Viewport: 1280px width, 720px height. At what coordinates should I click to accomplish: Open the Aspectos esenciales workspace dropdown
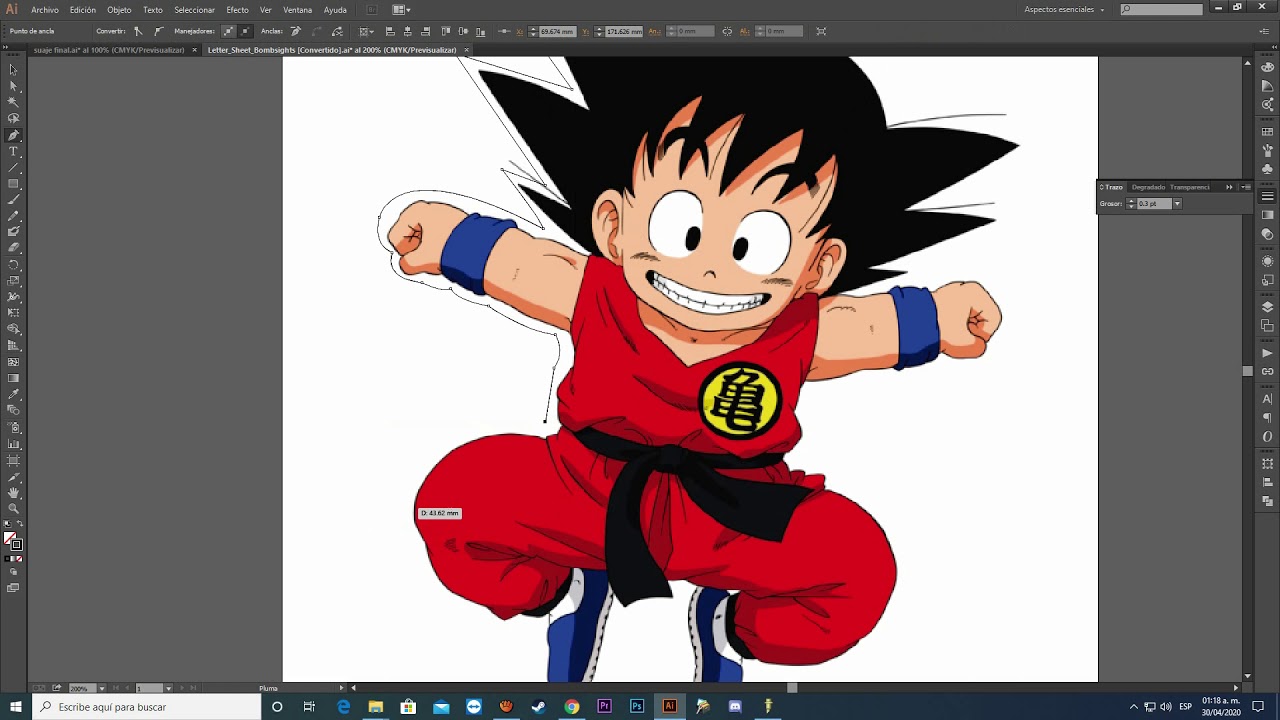click(x=1065, y=9)
